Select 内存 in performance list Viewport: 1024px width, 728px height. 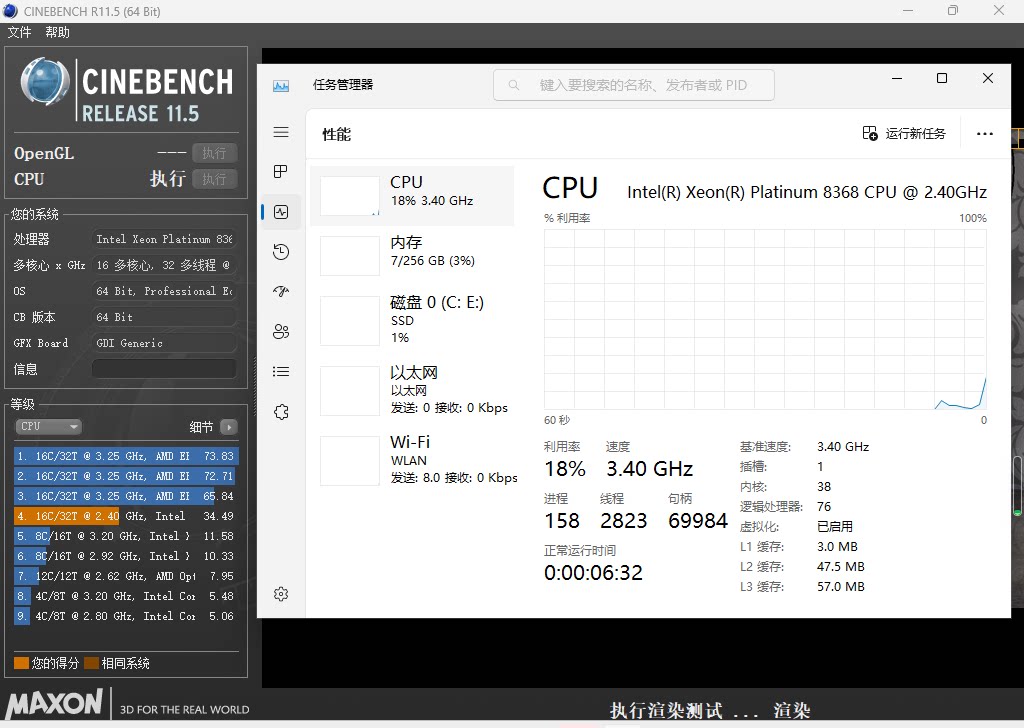point(412,255)
